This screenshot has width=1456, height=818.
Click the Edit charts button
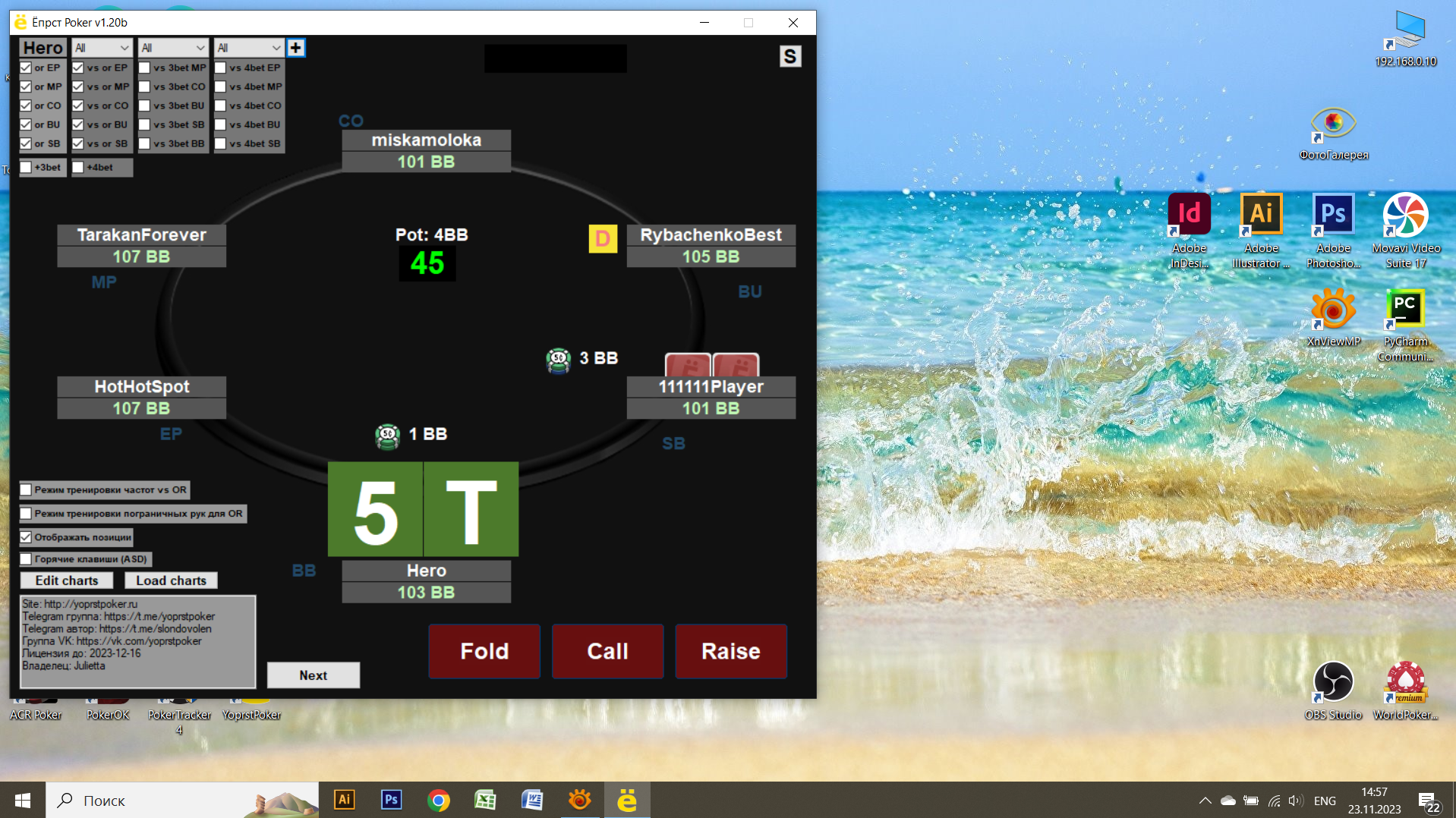(67, 580)
